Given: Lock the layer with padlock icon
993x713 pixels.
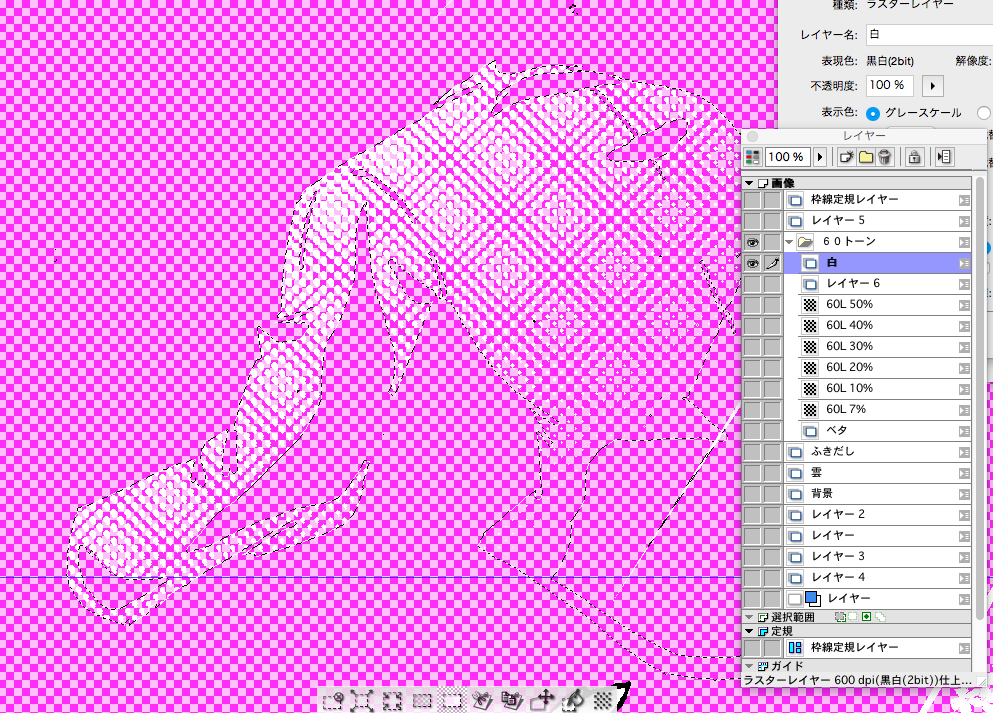Looking at the screenshot, I should pos(914,157).
